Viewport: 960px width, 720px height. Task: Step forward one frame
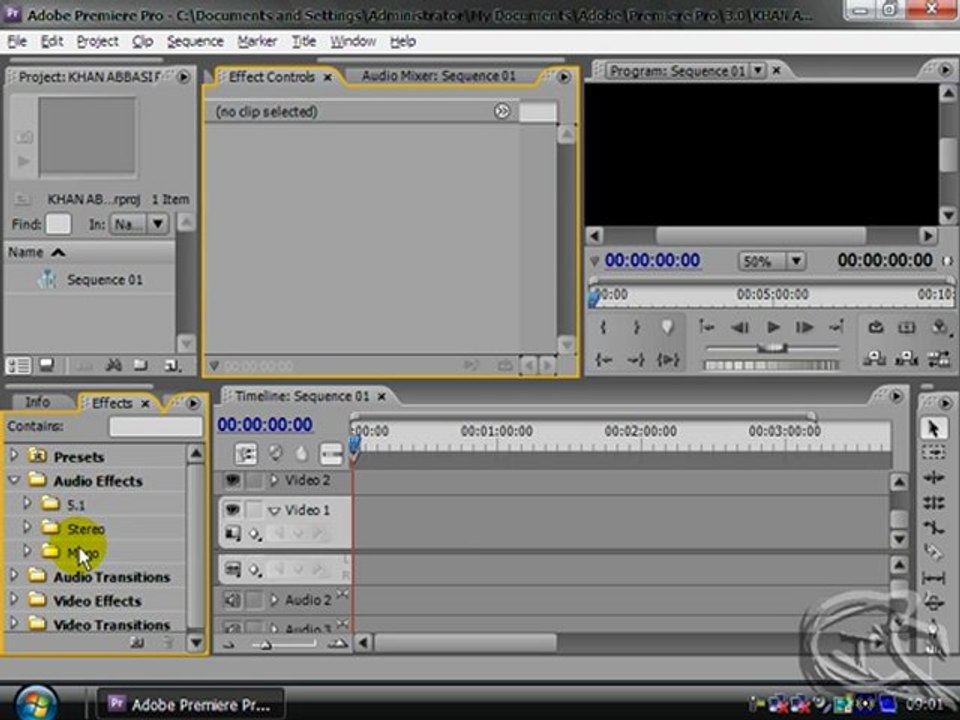click(804, 328)
